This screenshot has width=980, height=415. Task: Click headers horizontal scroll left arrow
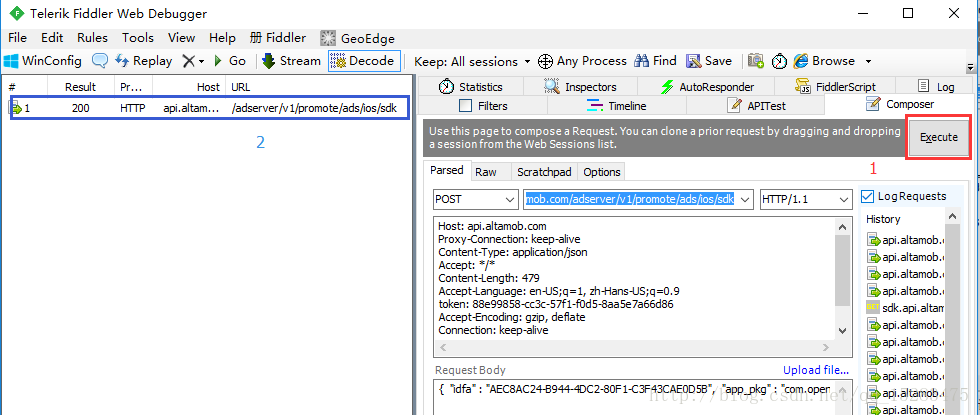(443, 347)
